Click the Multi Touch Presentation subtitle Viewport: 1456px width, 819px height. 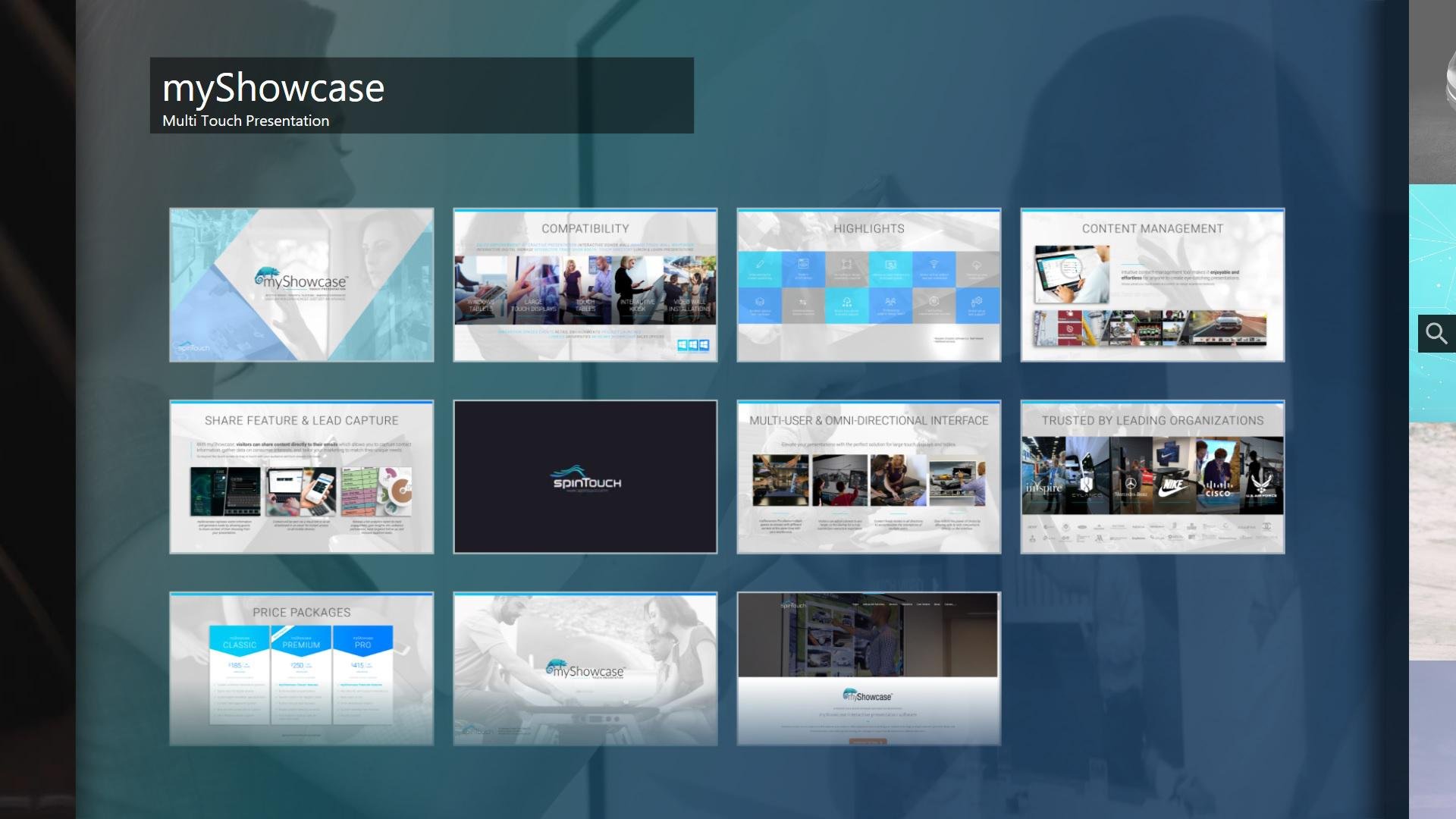246,121
